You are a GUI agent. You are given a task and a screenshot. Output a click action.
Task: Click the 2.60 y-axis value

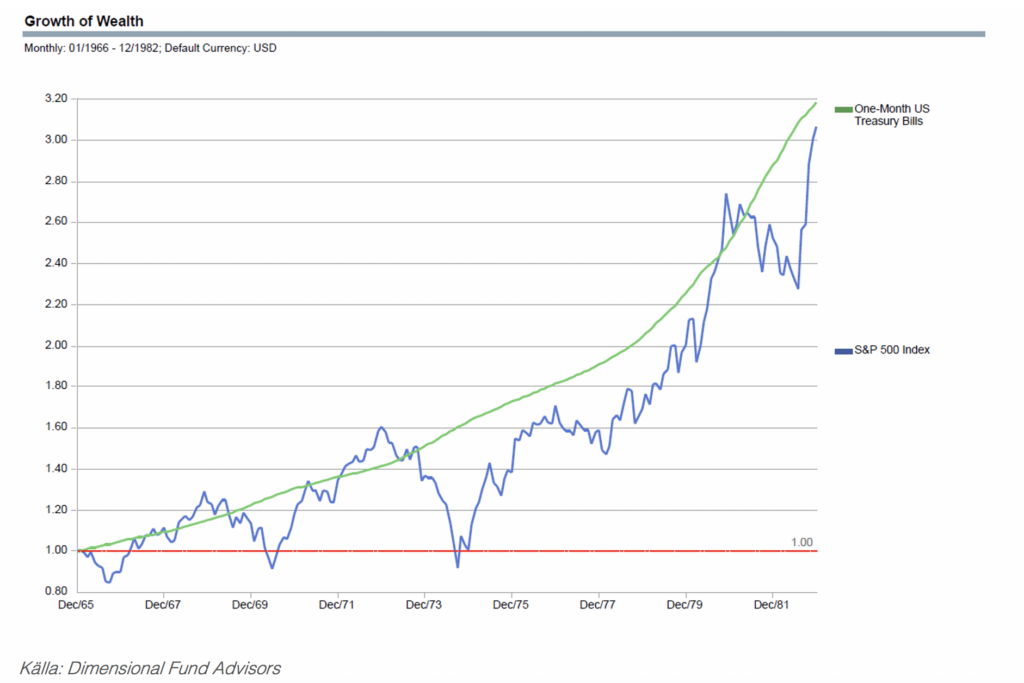pyautogui.click(x=55, y=222)
